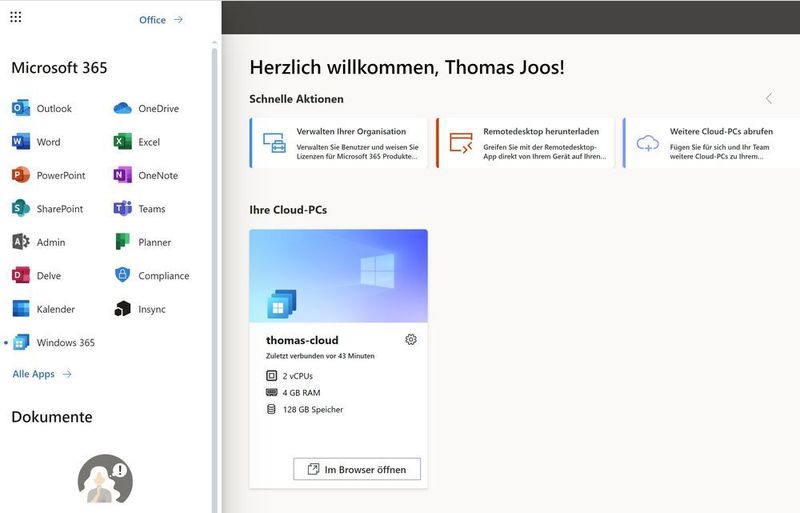
Task: Click the 2 vCPUs spec text
Action: coord(297,376)
